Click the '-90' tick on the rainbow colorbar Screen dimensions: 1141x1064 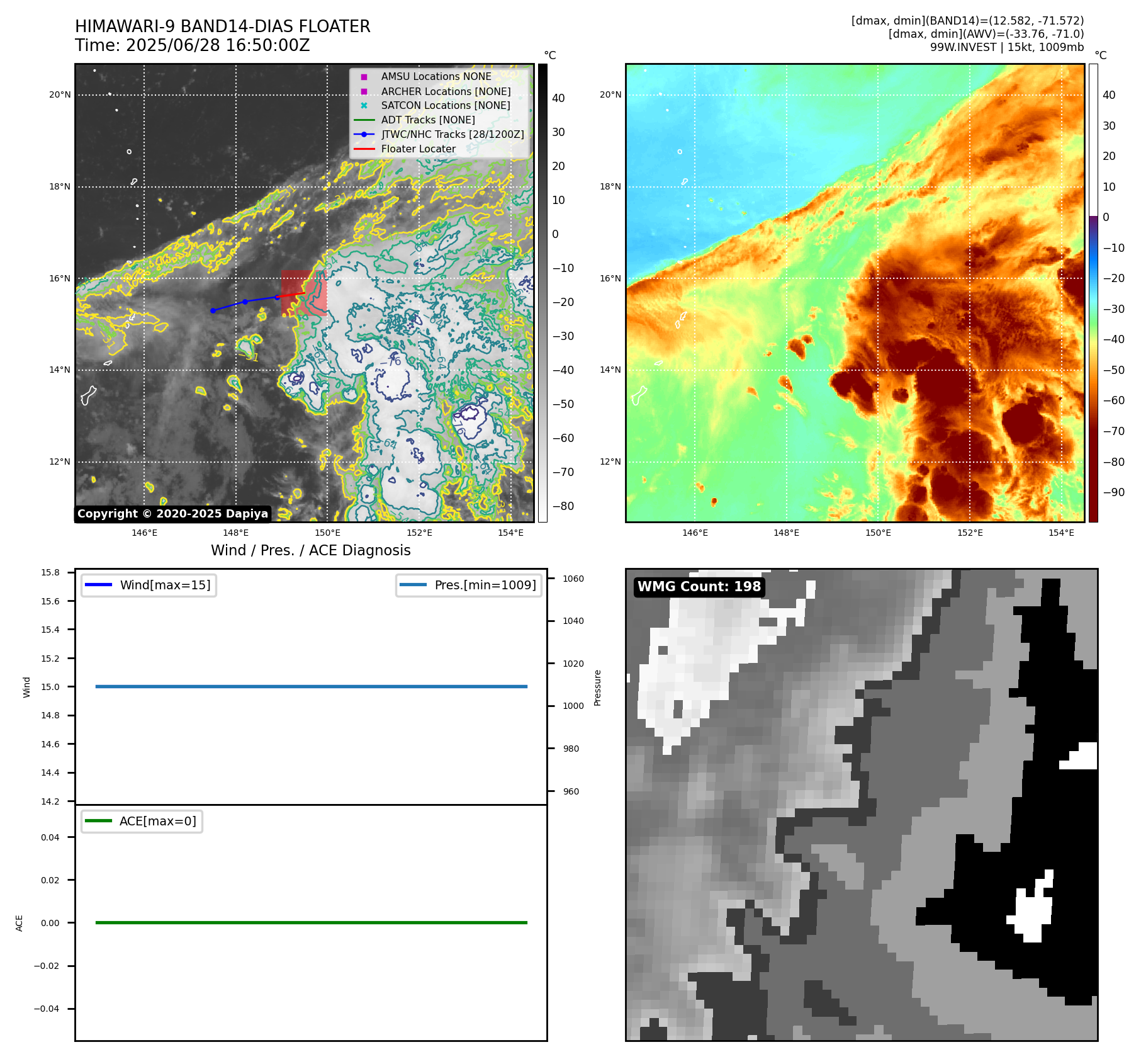(1114, 492)
